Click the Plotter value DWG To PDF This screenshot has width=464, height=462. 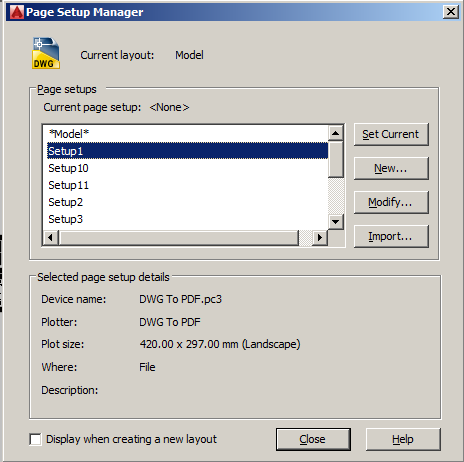click(170, 322)
